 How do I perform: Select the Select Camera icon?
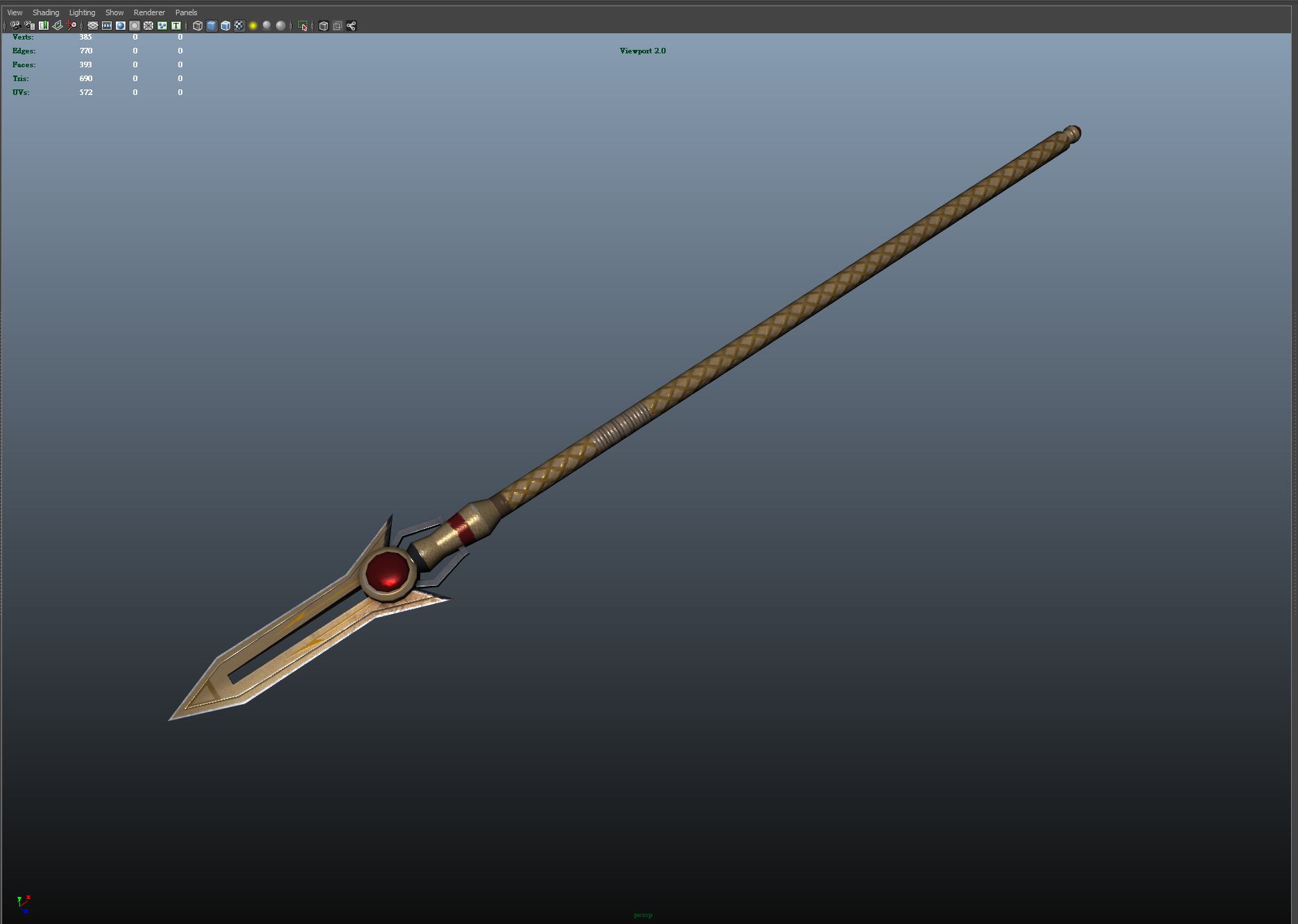pos(16,26)
